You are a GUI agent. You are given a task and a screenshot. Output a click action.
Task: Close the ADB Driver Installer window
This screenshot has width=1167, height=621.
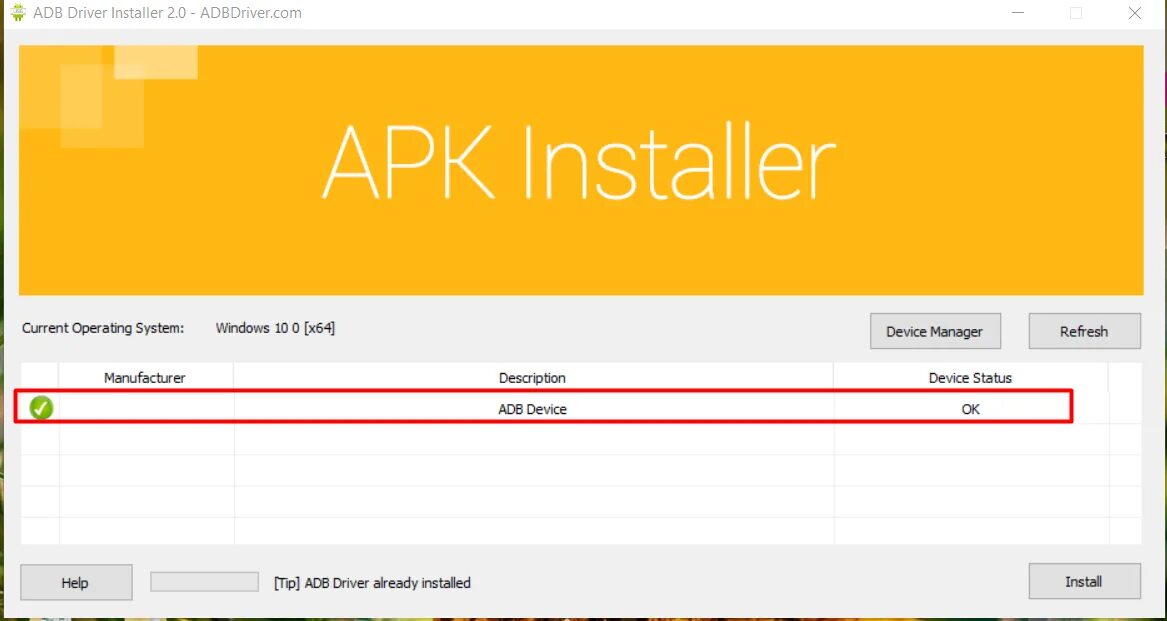[x=1134, y=13]
